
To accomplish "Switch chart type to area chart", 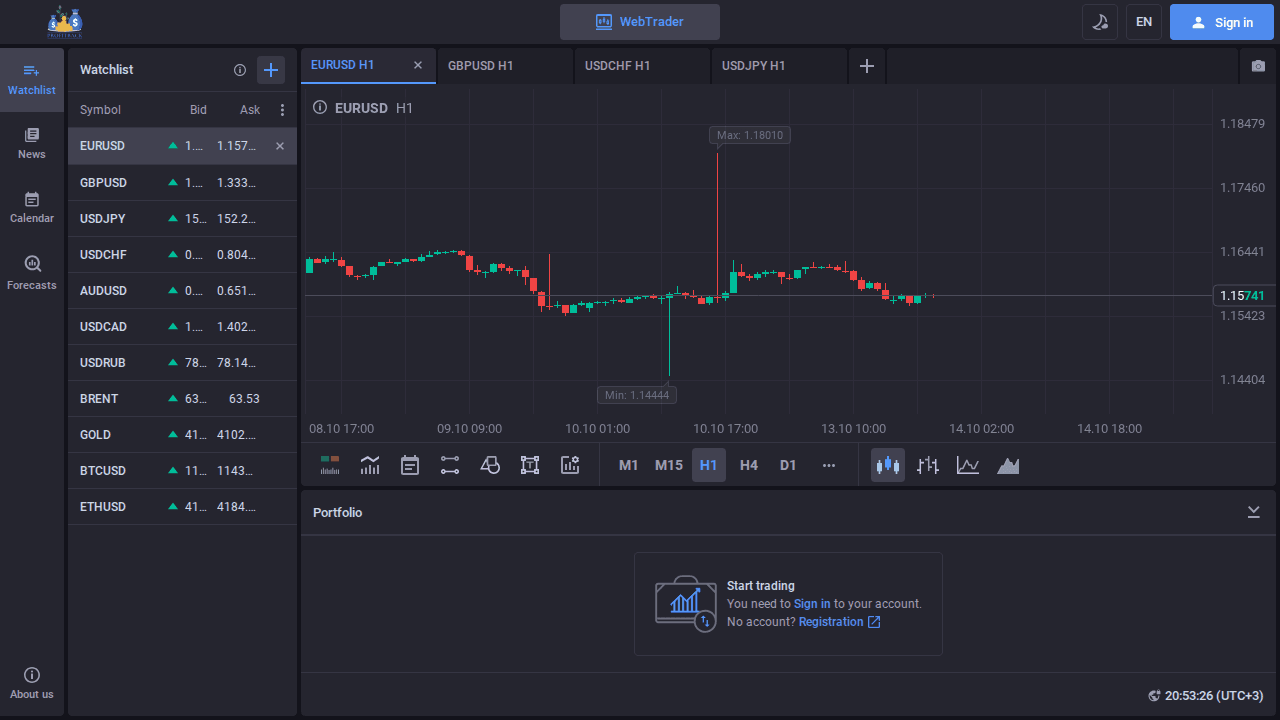I will (1008, 465).
